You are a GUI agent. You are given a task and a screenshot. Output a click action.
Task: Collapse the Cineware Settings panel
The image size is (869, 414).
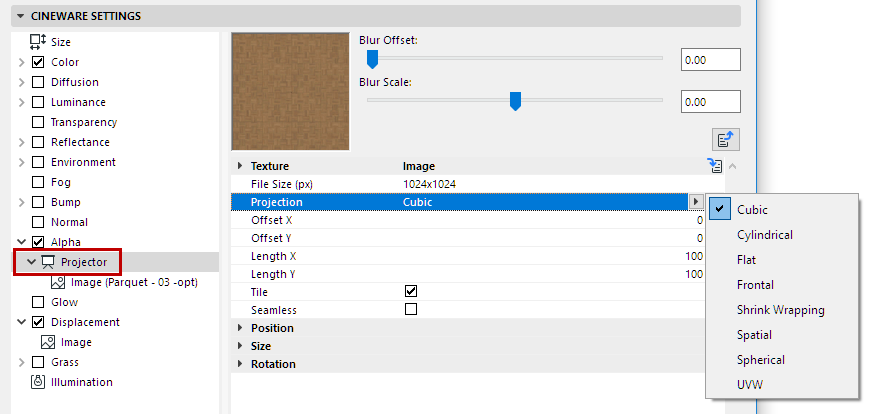pos(21,16)
